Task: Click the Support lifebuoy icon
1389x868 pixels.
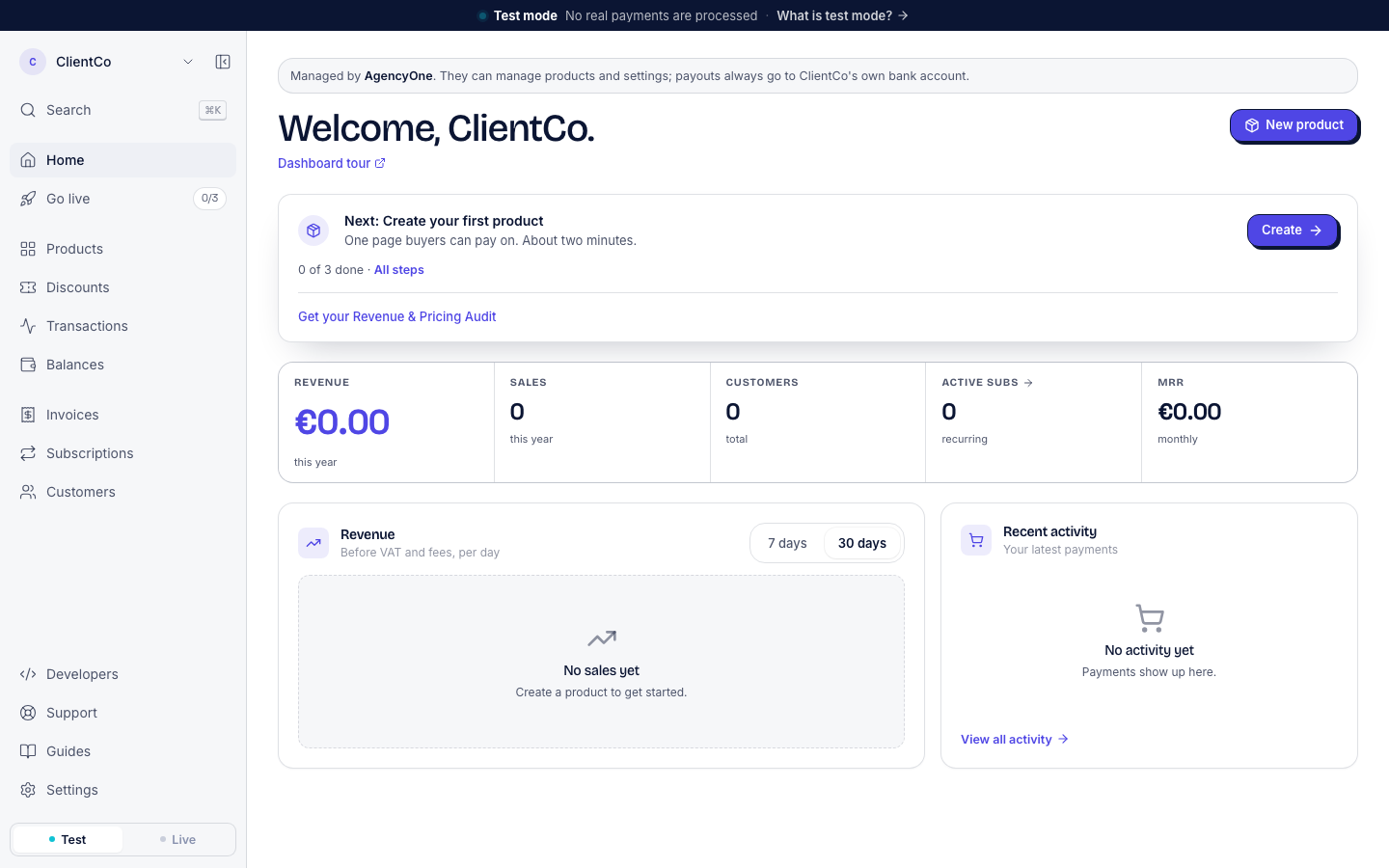Action: (28, 713)
